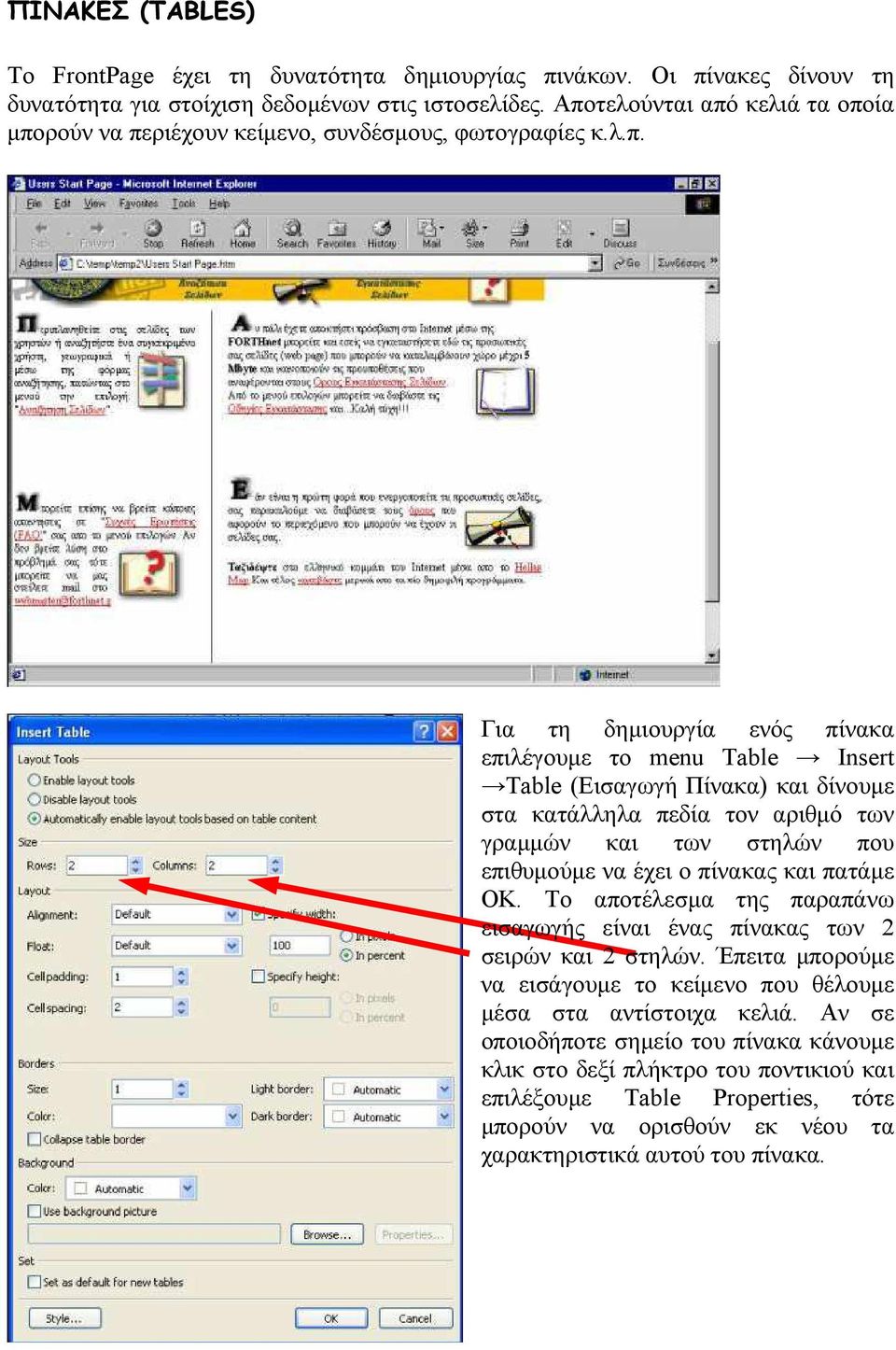Open the File menu in Internet Explorer

(35, 203)
